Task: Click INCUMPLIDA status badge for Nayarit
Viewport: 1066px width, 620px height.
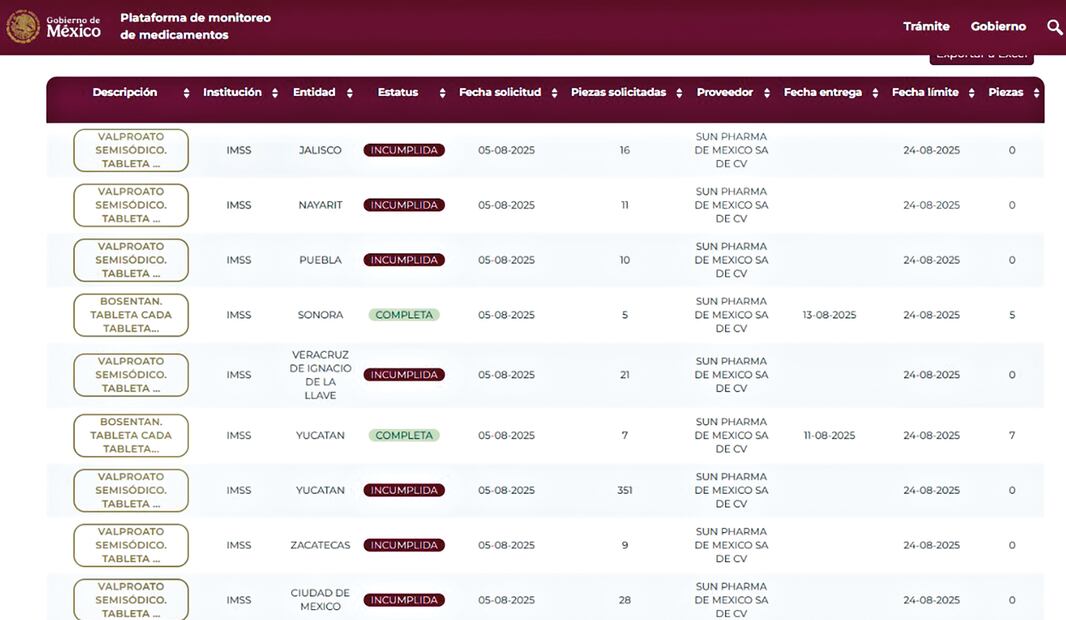Action: coord(404,205)
